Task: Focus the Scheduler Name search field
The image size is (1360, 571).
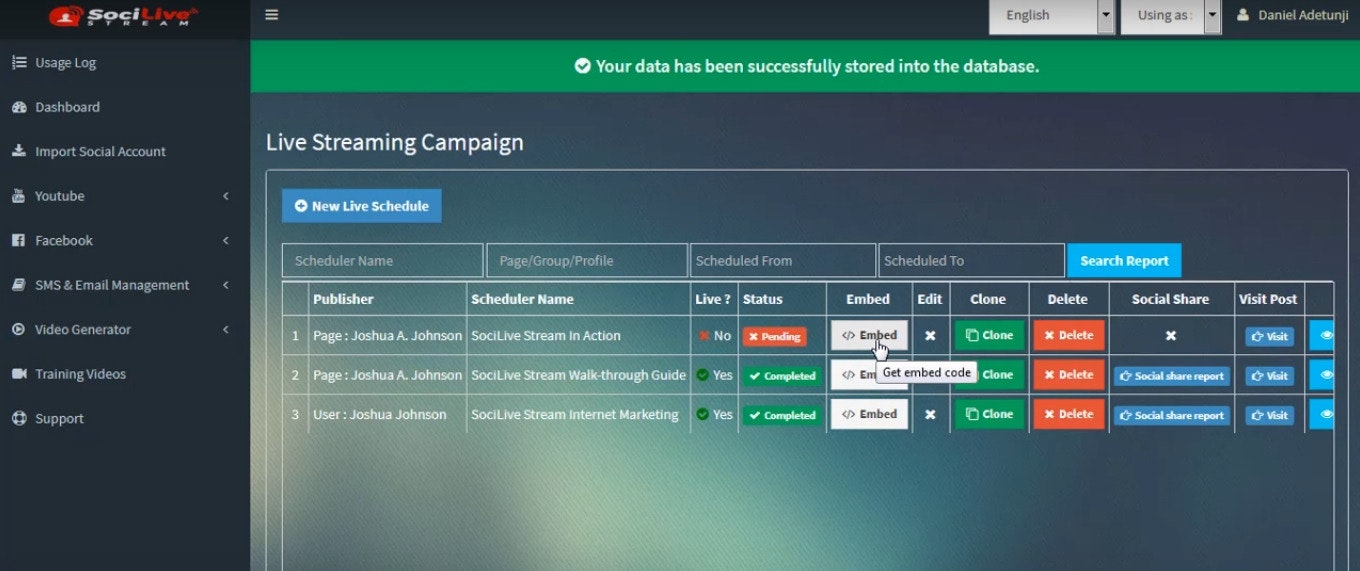Action: tap(383, 260)
